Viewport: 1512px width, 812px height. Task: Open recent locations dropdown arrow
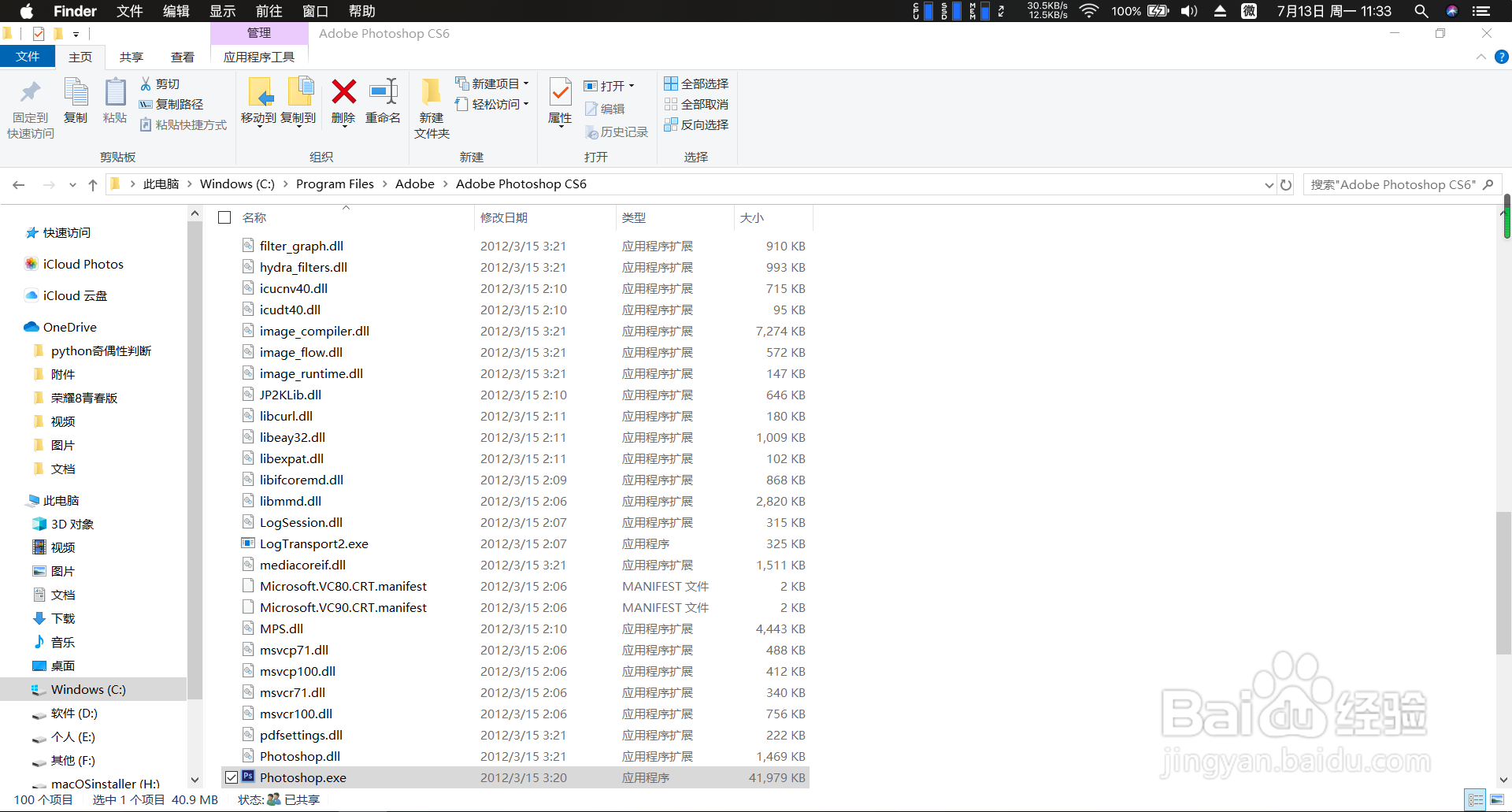coord(72,185)
